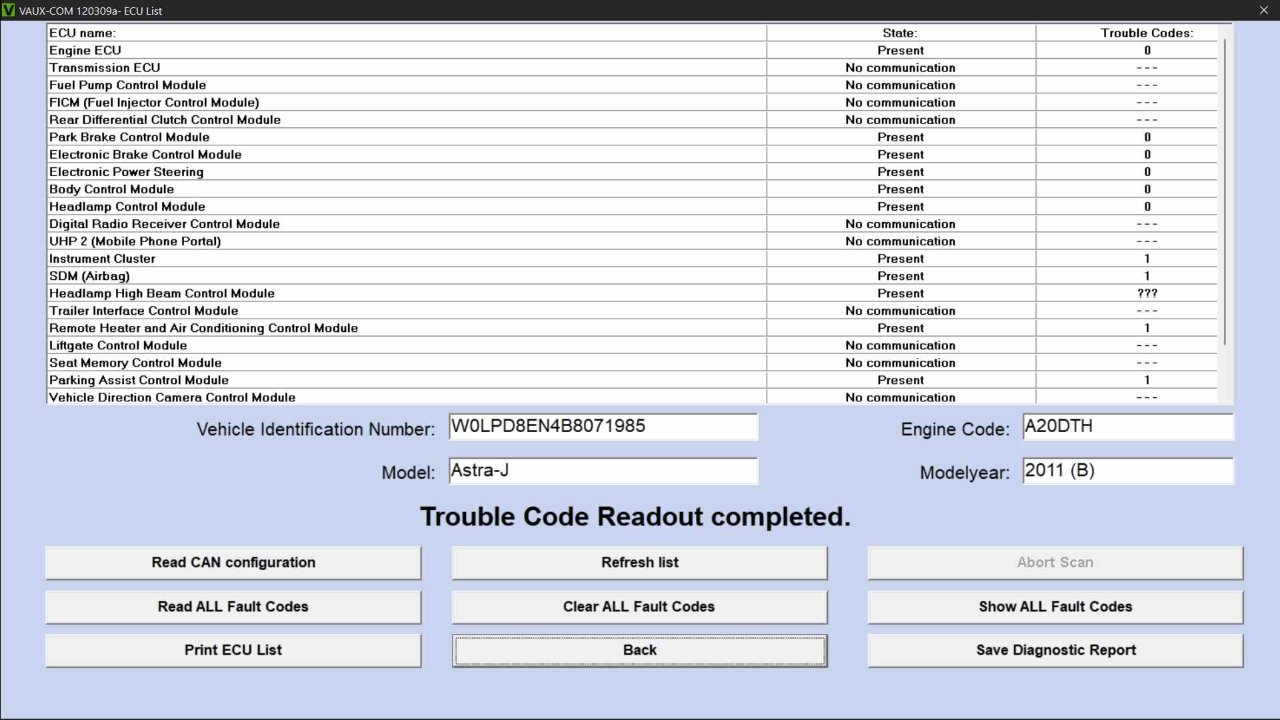Click the Vehicle Identification Number field
This screenshot has width=1280, height=720.
[x=603, y=427]
